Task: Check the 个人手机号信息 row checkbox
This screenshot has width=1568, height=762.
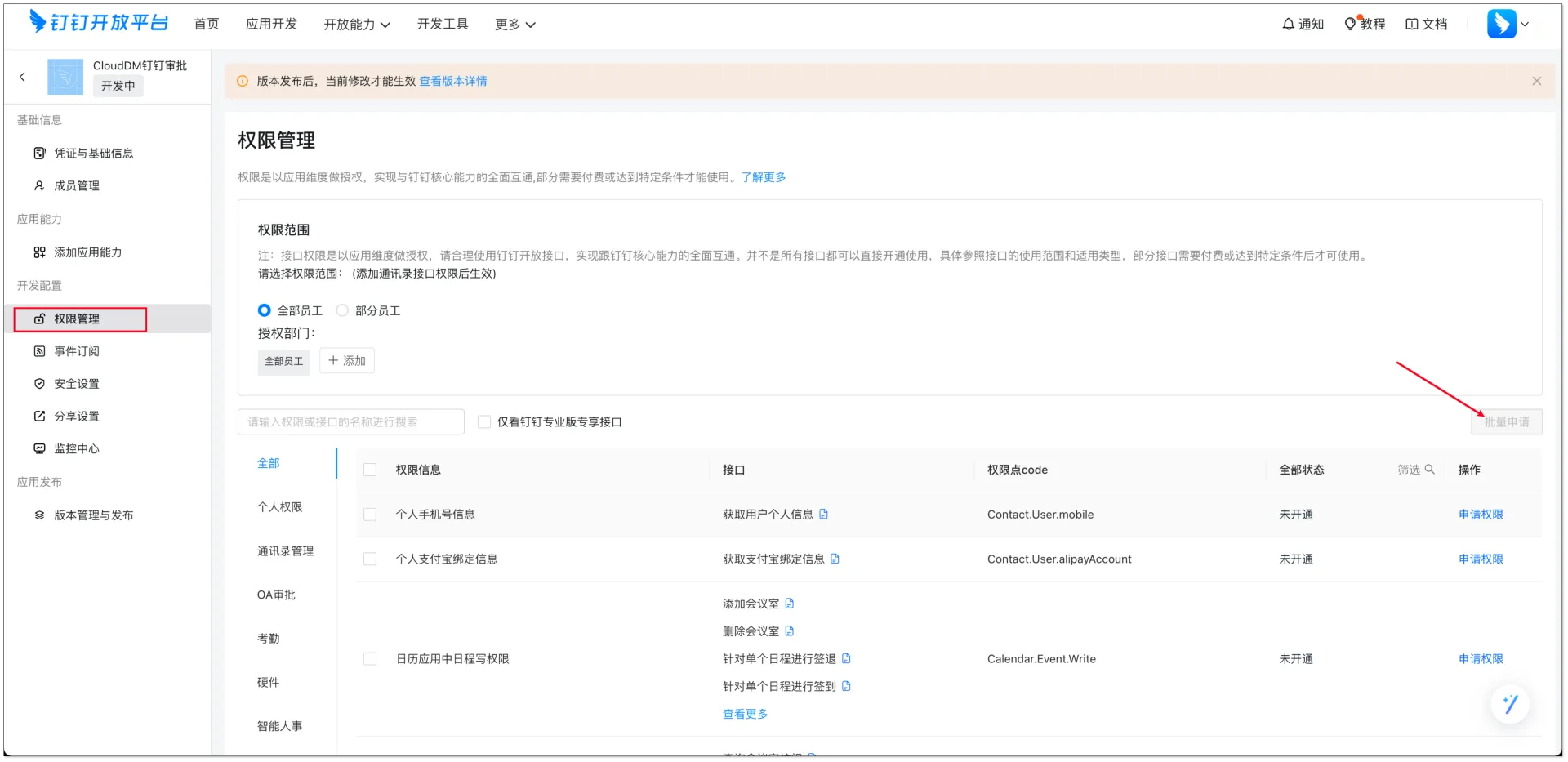Action: pos(370,515)
